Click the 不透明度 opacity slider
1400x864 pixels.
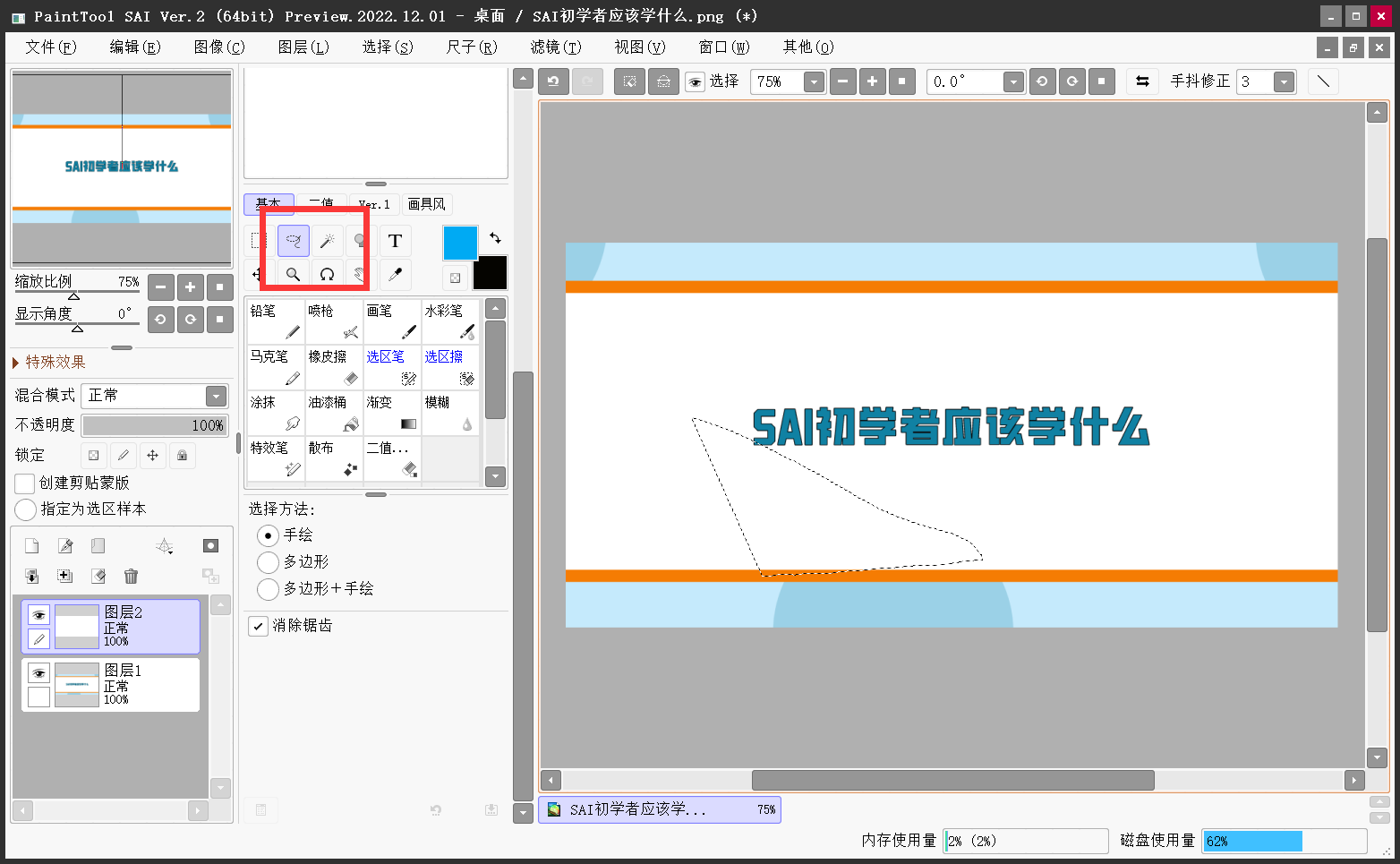[155, 425]
